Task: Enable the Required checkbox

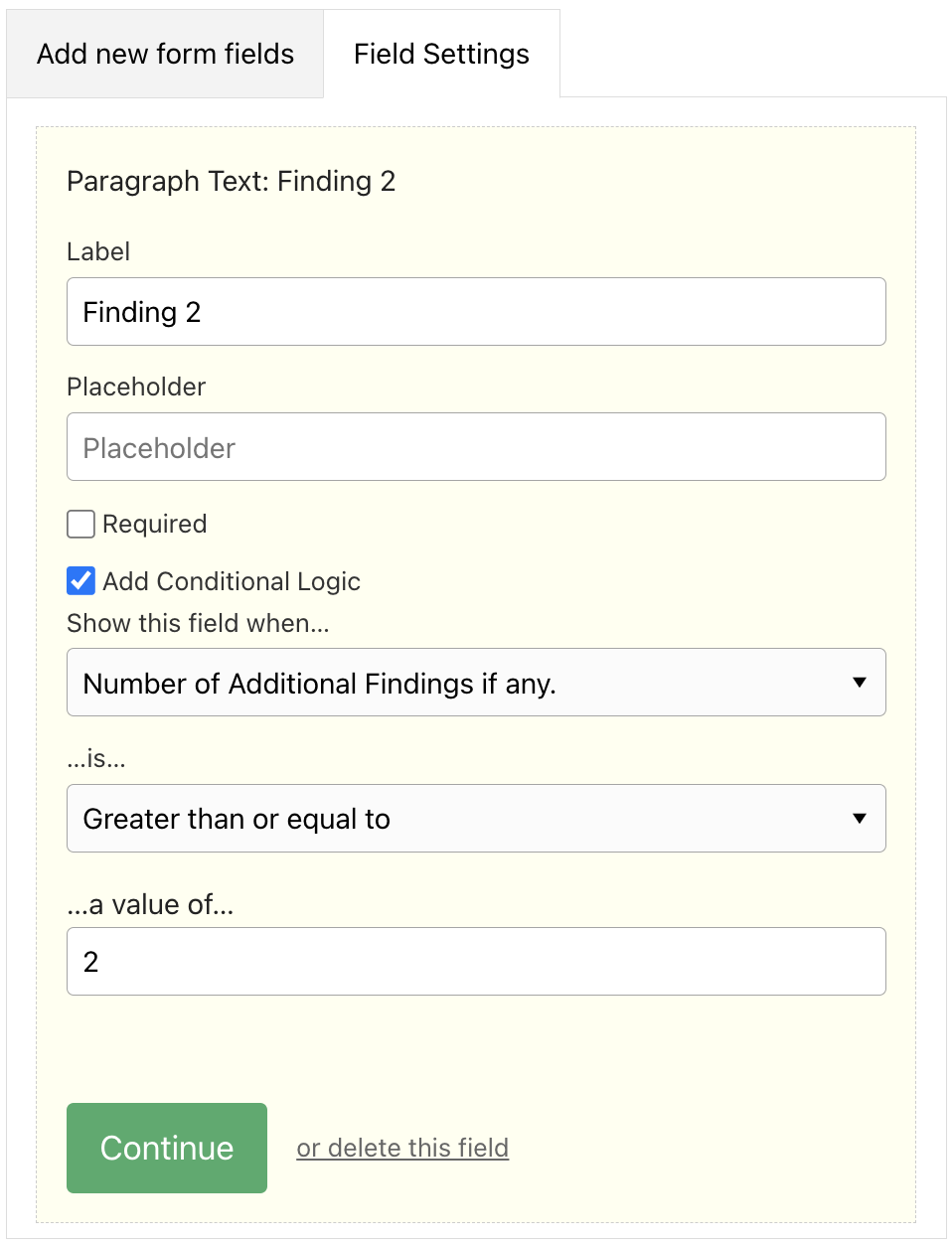Action: [x=81, y=524]
